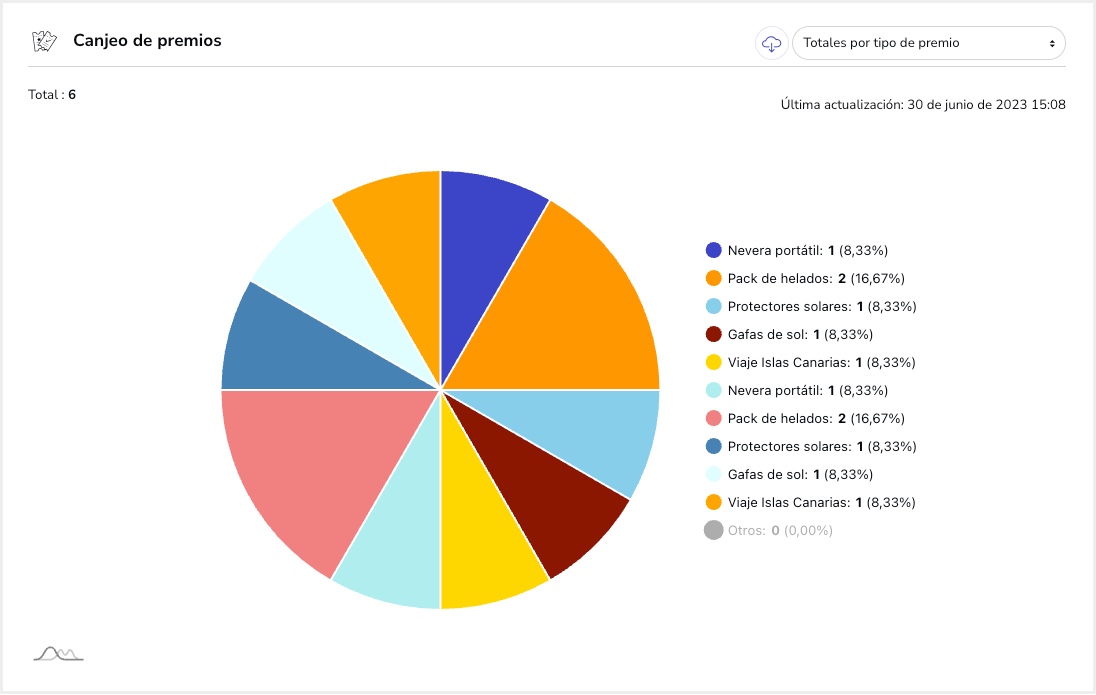Viewport: 1096px width, 695px height.
Task: Click the "Última actualización" timestamp text
Action: (x=923, y=105)
